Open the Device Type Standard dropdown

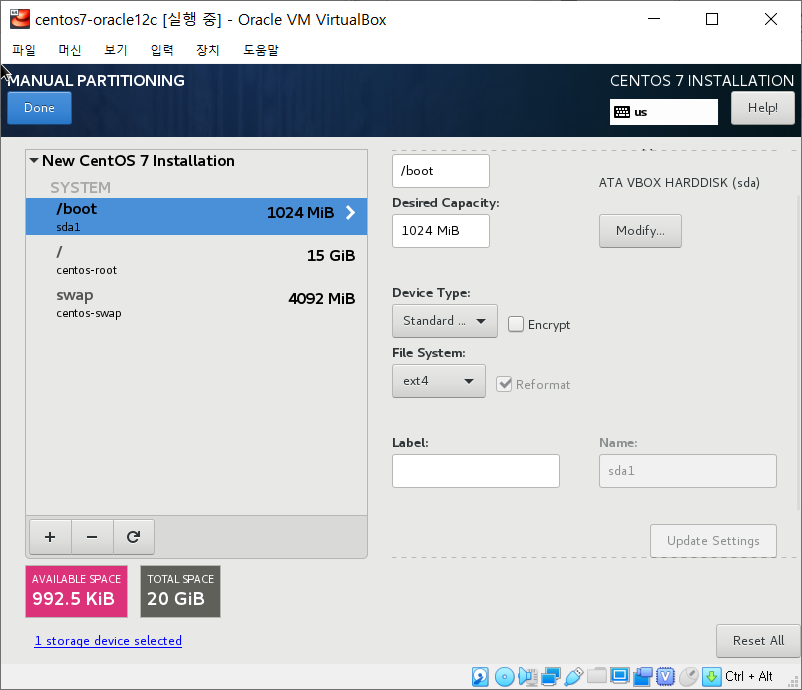tap(444, 321)
